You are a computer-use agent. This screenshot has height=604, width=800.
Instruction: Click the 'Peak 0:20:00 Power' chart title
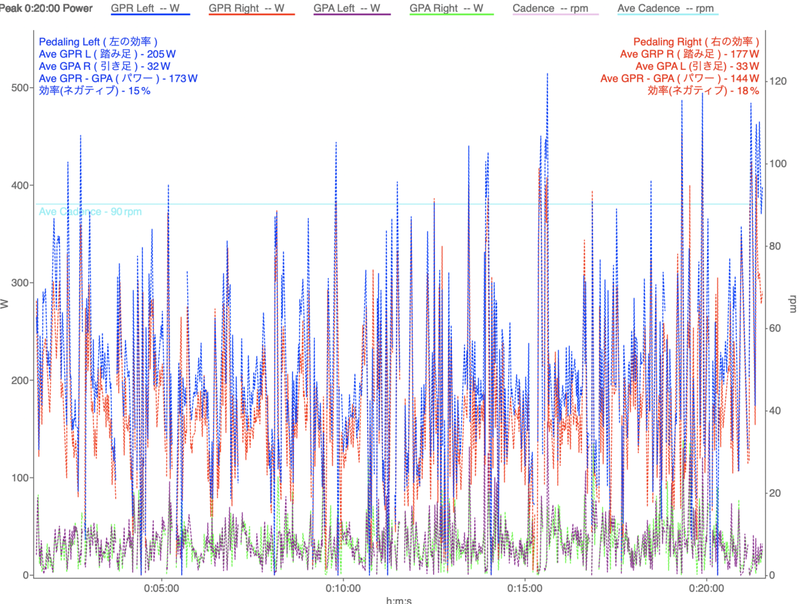(46, 8)
